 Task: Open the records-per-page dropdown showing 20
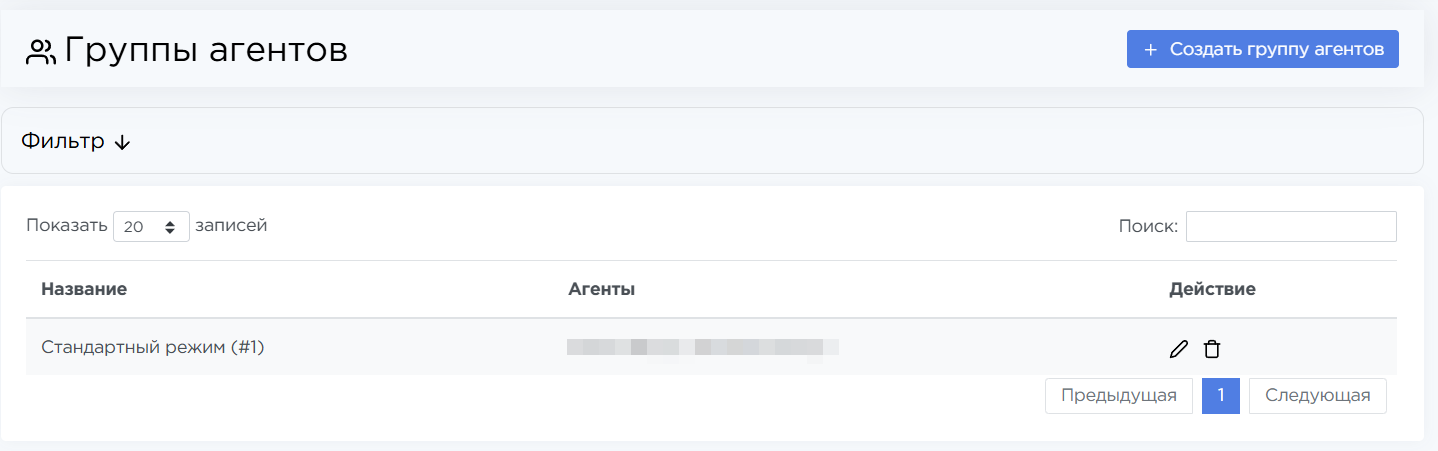151,227
